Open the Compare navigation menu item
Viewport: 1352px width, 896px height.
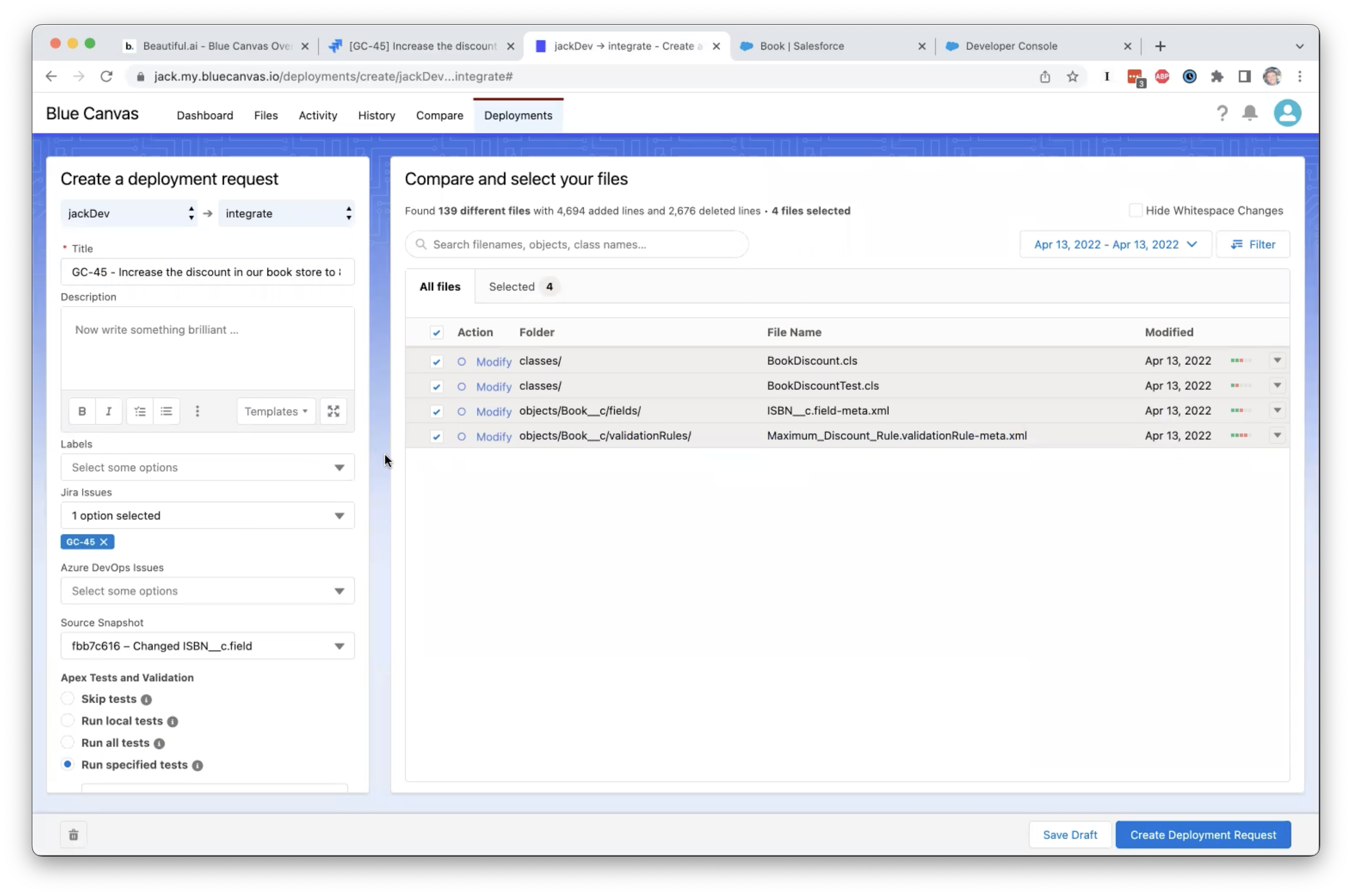tap(439, 115)
